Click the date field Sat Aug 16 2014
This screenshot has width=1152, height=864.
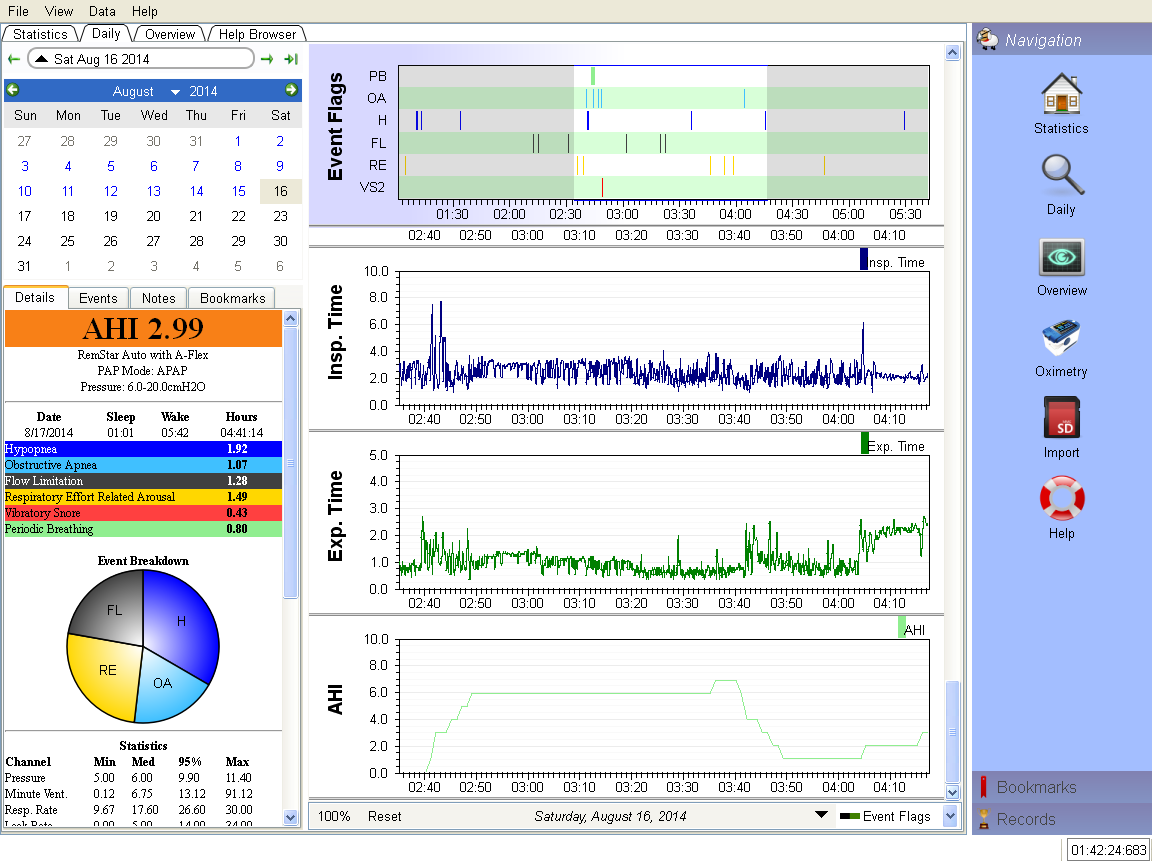pyautogui.click(x=141, y=59)
